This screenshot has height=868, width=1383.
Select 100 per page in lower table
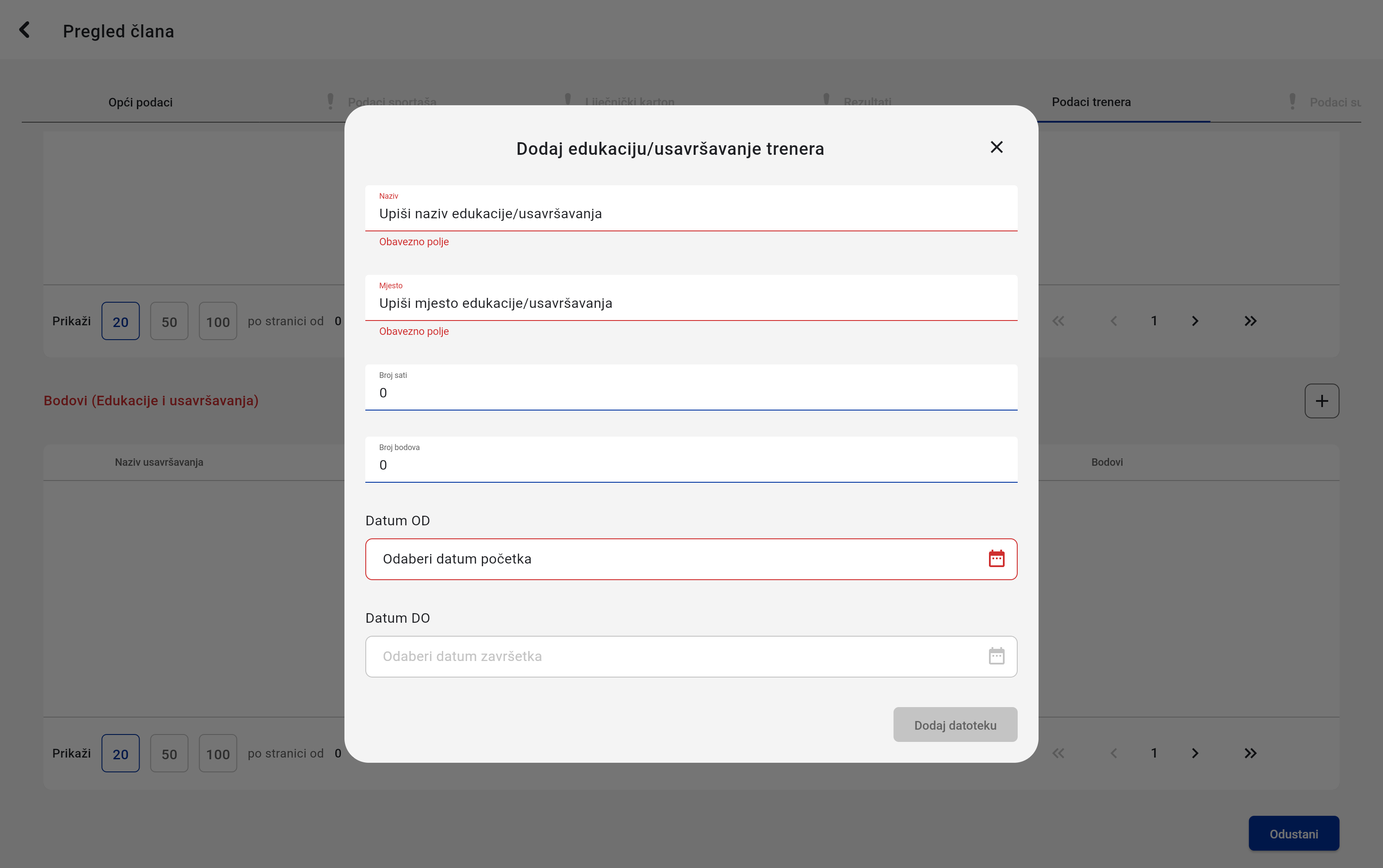217,754
